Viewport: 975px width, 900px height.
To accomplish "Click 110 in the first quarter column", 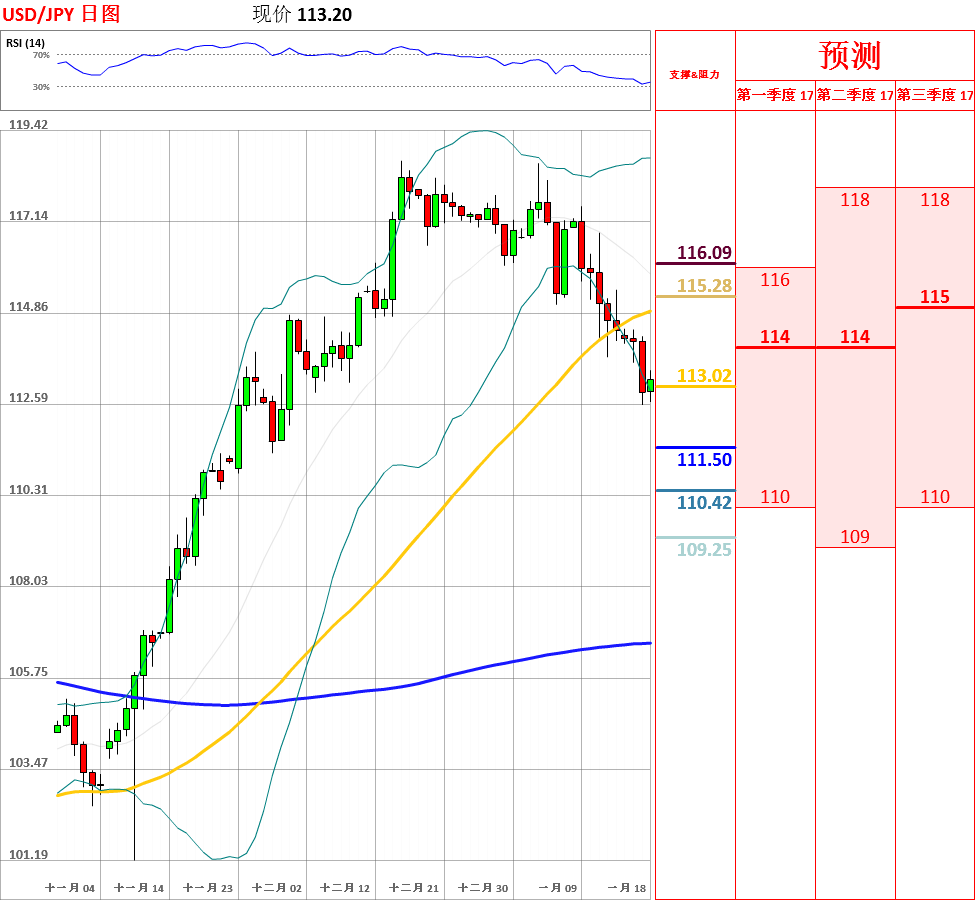I will (775, 496).
